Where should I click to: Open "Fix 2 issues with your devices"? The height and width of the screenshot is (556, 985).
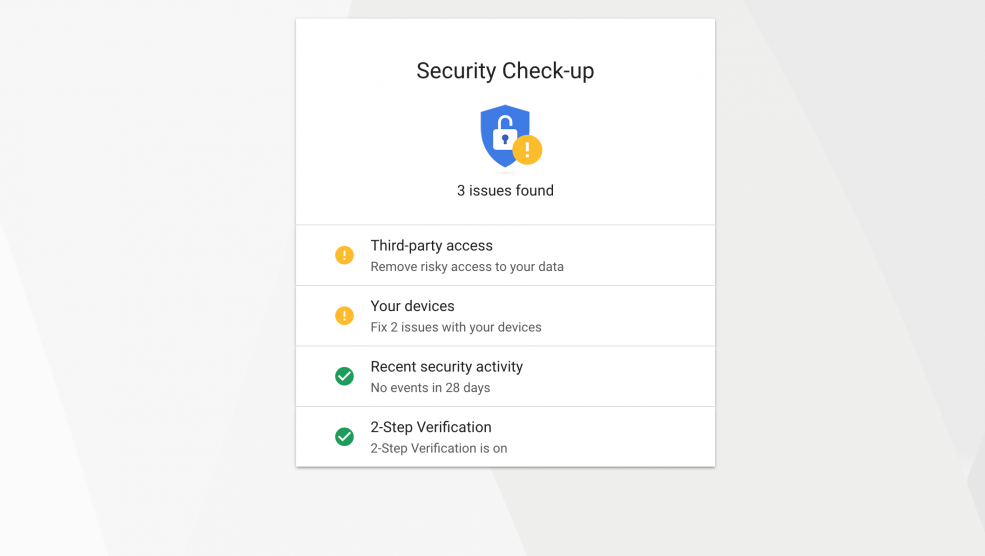(456, 327)
